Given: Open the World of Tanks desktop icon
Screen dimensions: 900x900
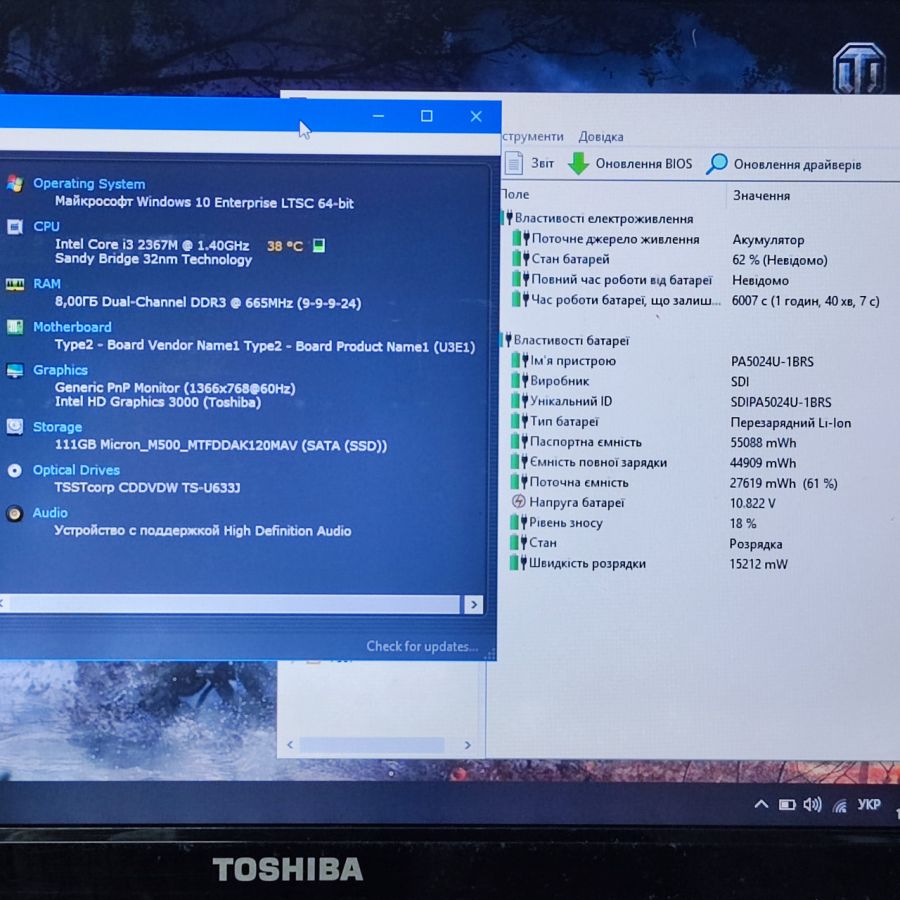Looking at the screenshot, I should (x=859, y=68).
